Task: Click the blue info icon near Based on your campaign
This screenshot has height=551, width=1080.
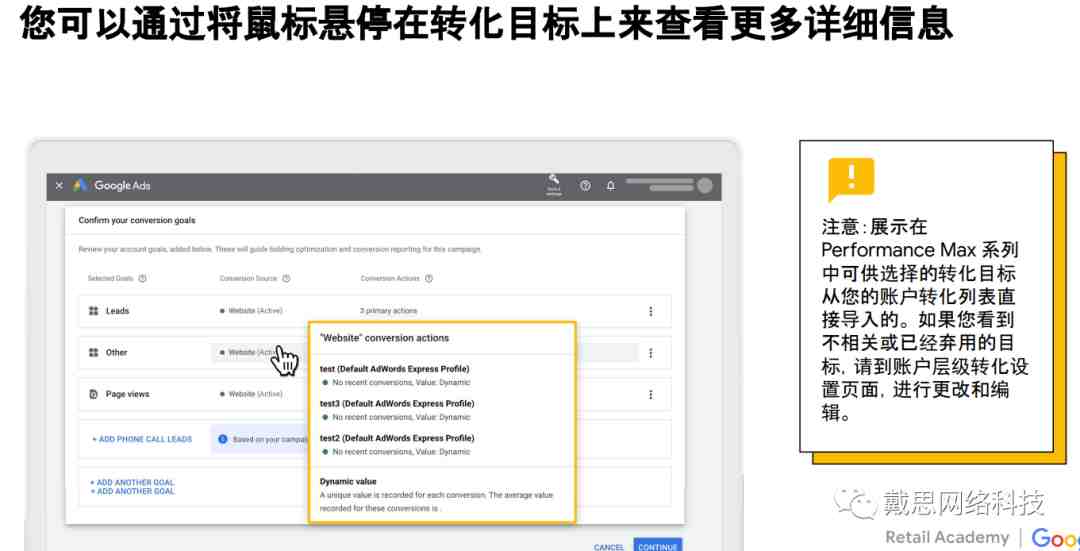Action: click(x=222, y=439)
